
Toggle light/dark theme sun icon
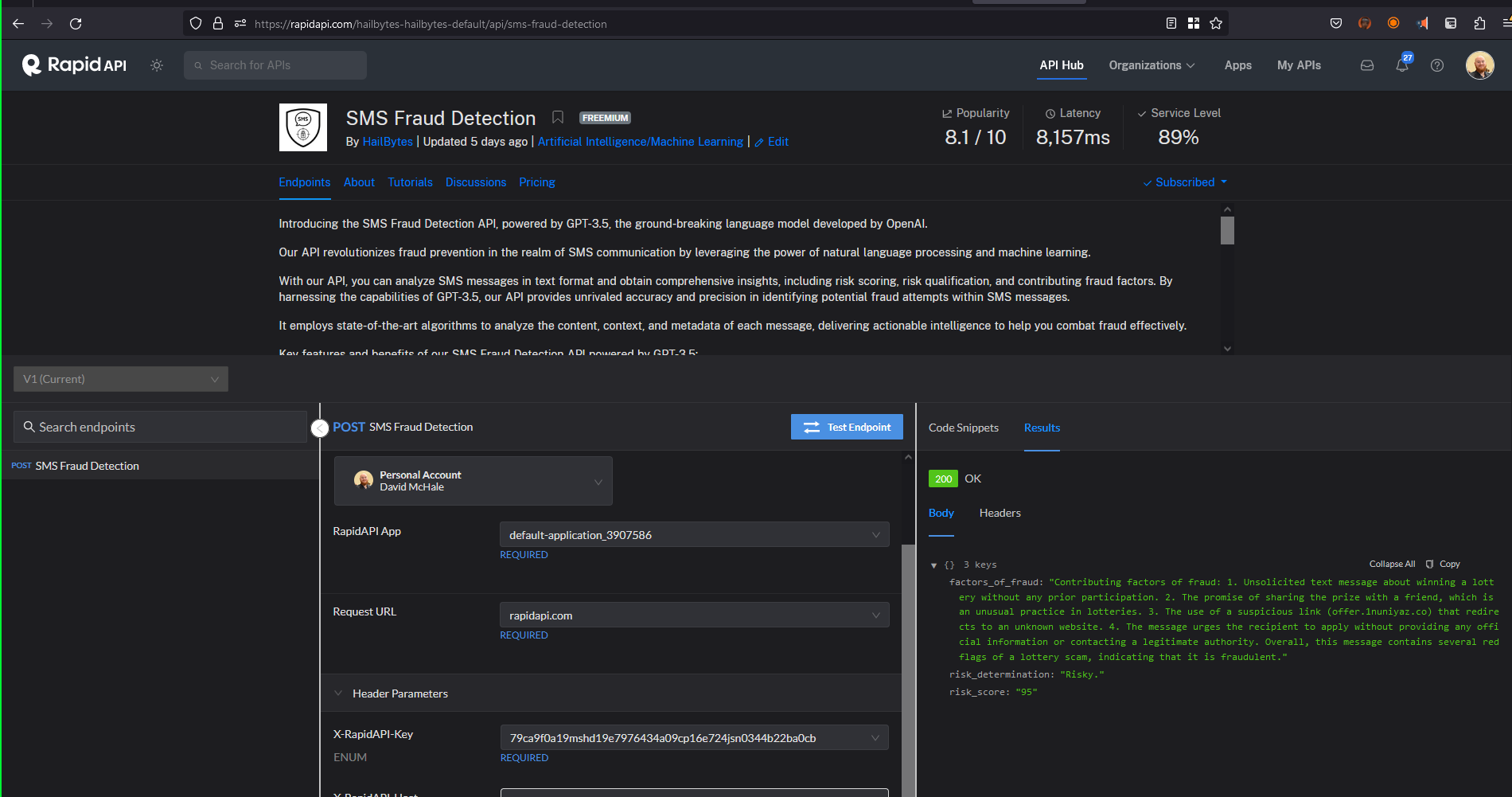tap(157, 65)
